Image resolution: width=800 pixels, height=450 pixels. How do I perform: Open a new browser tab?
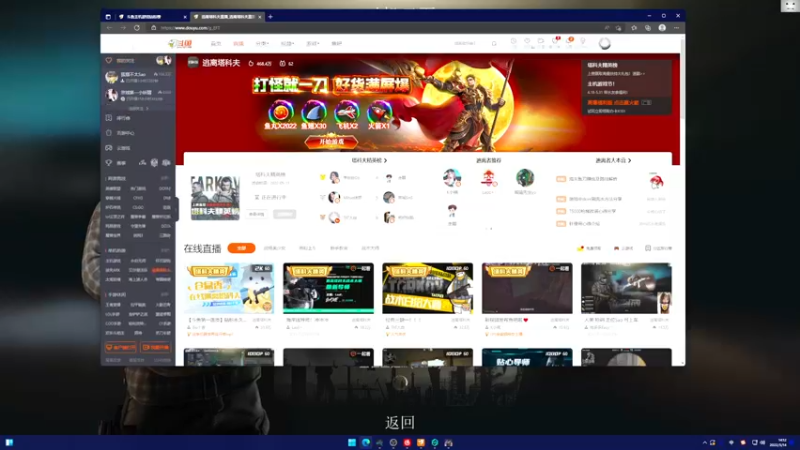(270, 17)
